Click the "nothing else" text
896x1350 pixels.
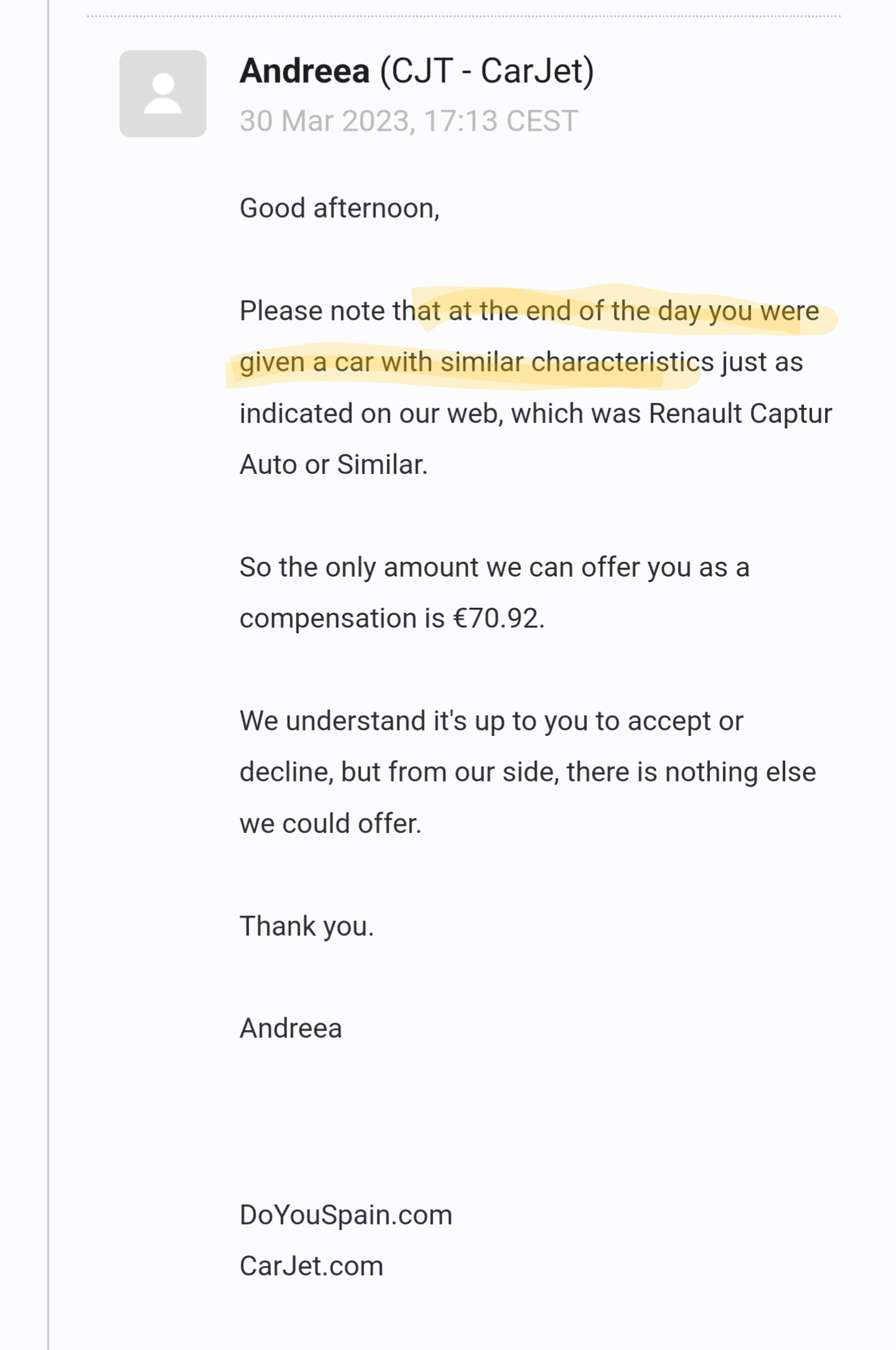(740, 772)
